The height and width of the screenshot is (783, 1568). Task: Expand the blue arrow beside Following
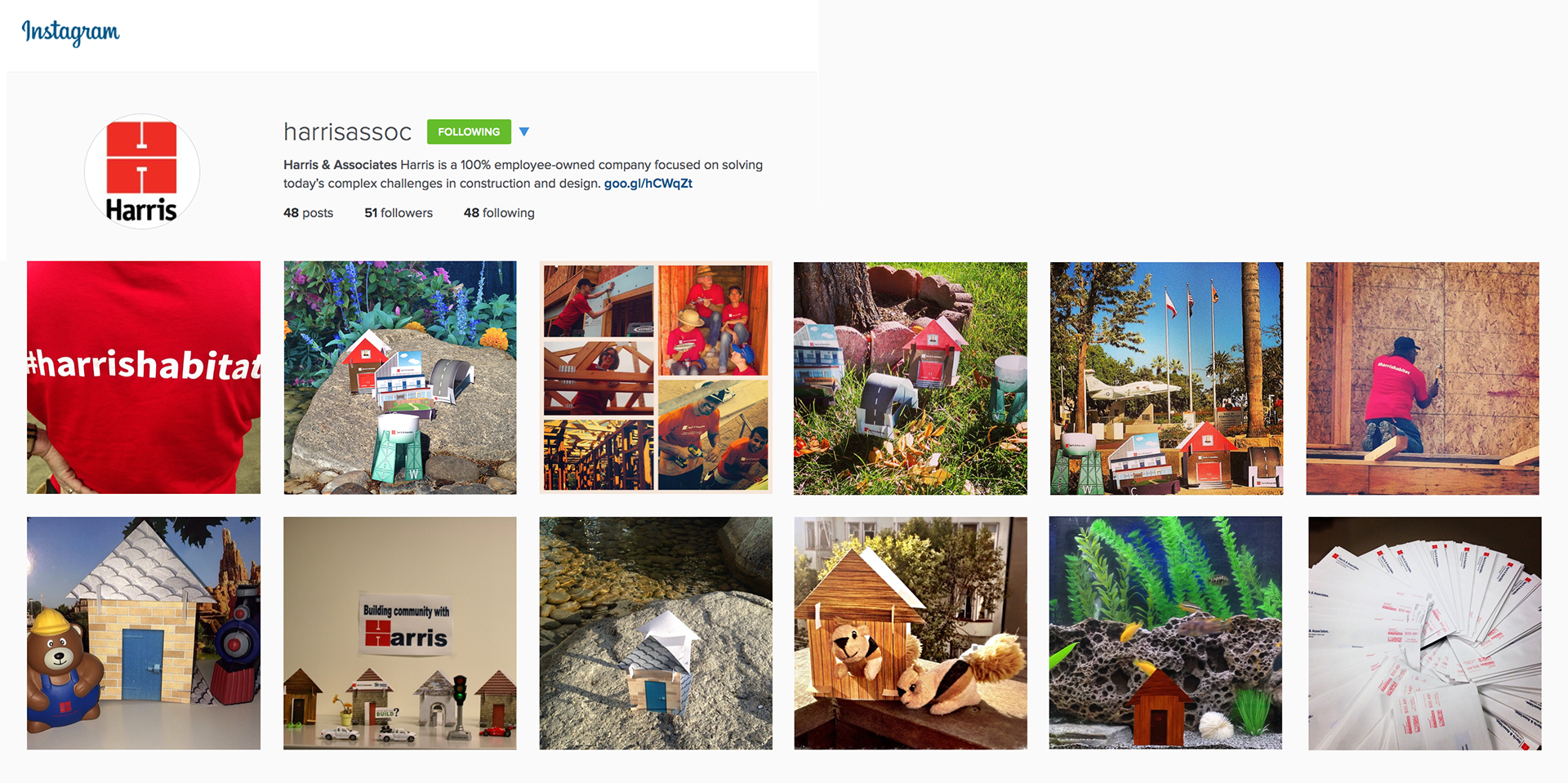coord(524,131)
